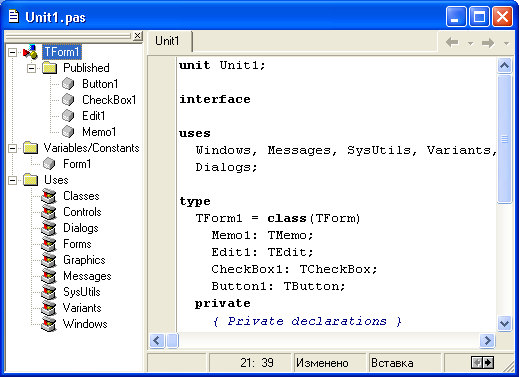
Task: Collapse the Published node
Action: pos(31,68)
